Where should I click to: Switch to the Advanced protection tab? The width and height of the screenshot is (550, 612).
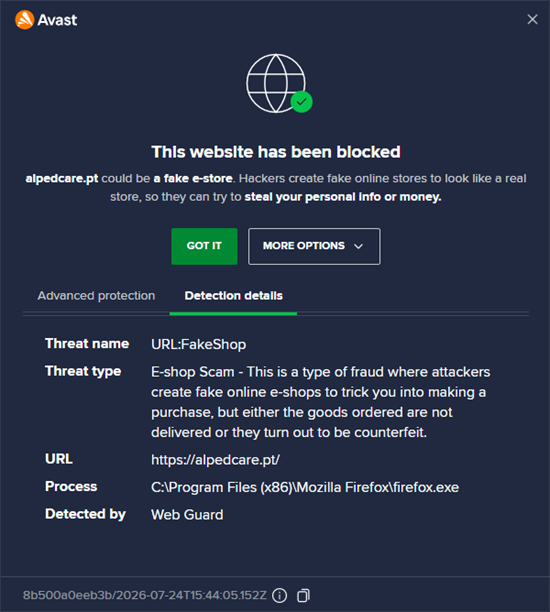coord(96,296)
